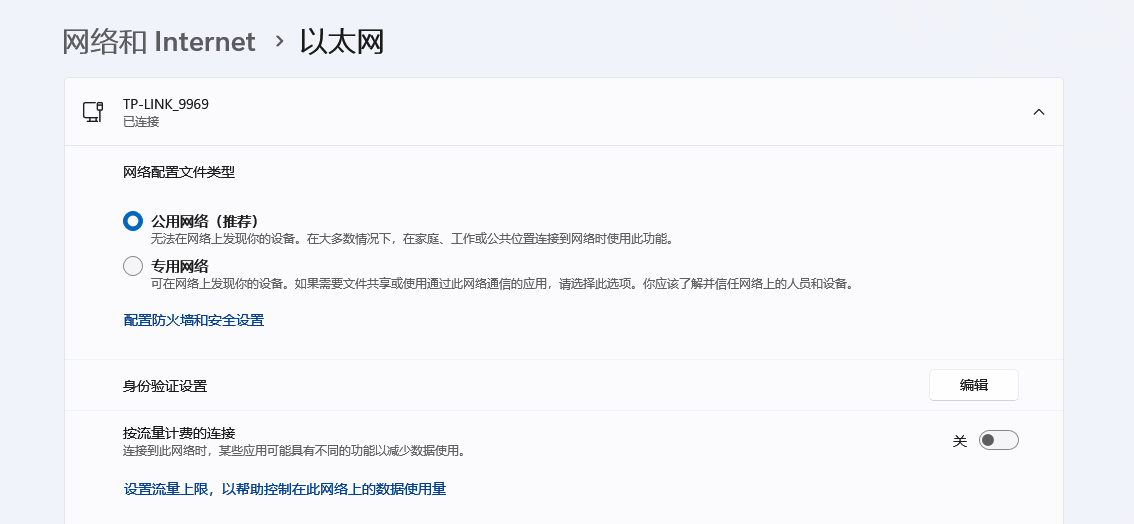This screenshot has height=524, width=1134.
Task: Click the 身份验证设置 row label
Action: 165,386
